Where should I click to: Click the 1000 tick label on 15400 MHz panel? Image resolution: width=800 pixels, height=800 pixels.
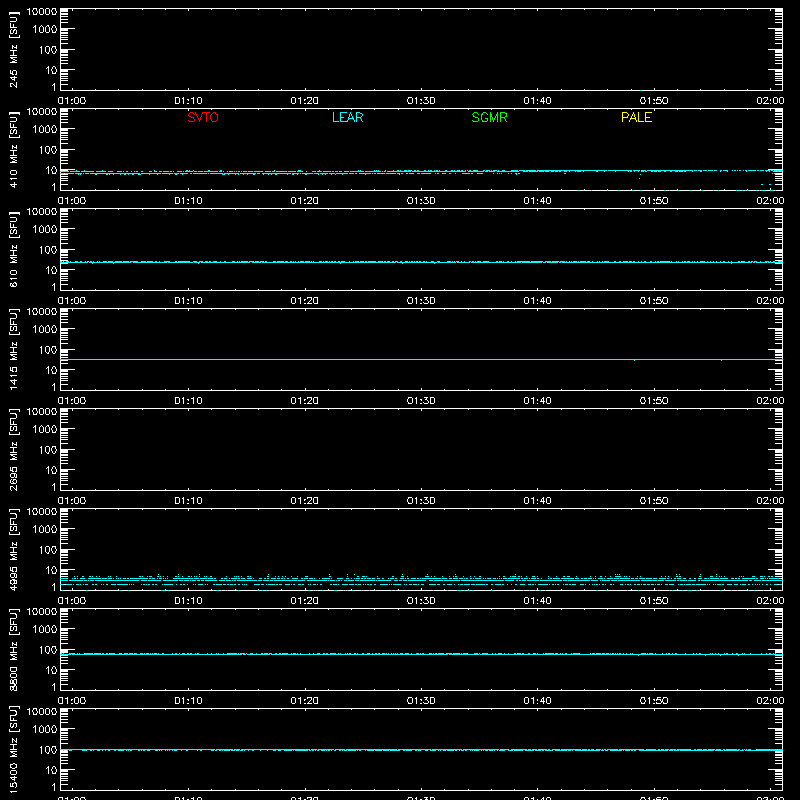point(45,730)
